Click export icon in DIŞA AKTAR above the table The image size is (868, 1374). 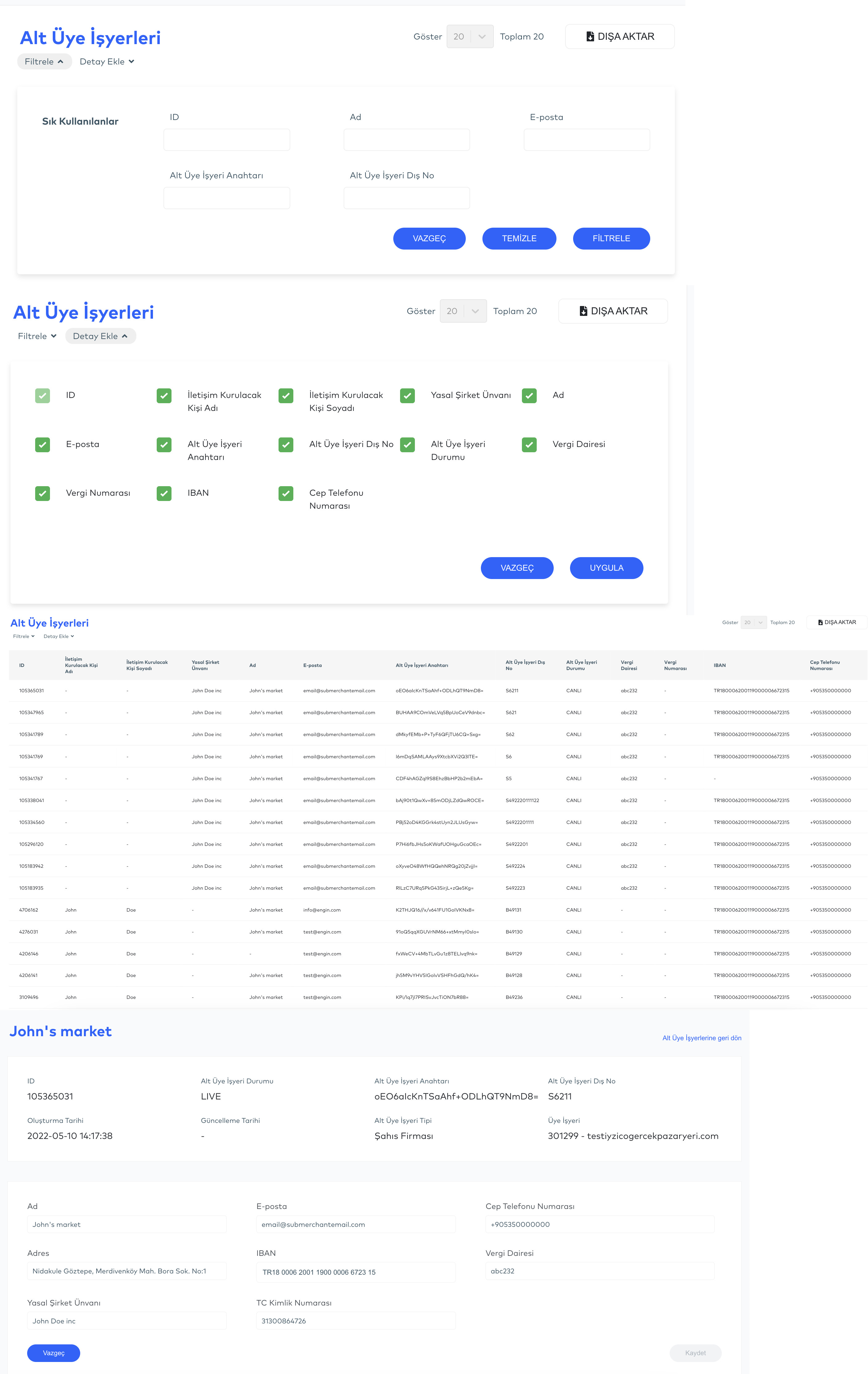pos(820,623)
